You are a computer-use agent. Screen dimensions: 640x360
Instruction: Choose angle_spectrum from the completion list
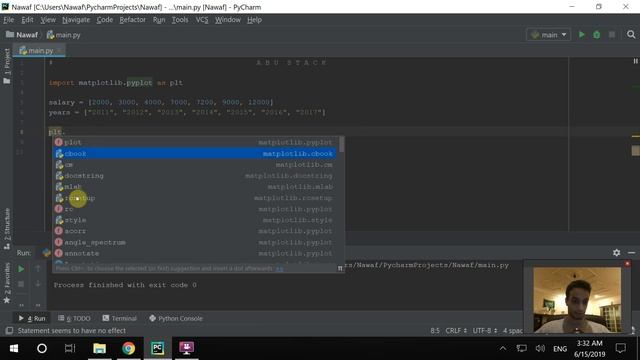coord(195,242)
